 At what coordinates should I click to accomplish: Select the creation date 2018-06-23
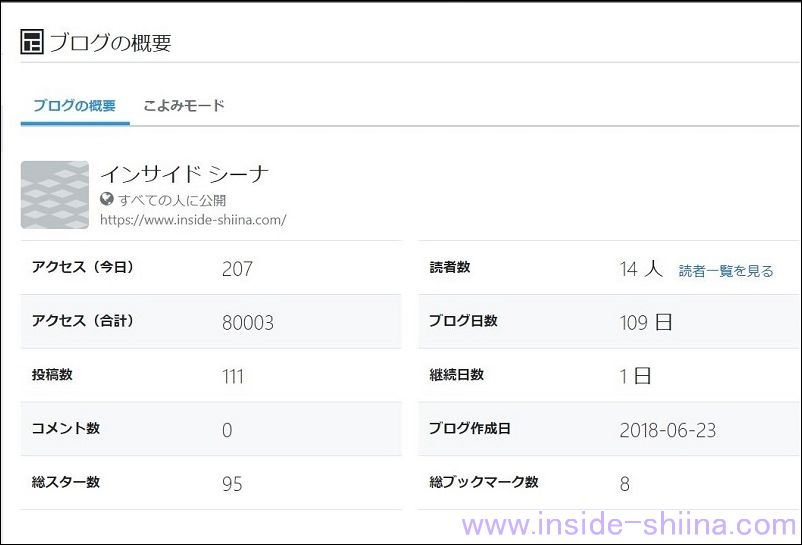coord(667,430)
